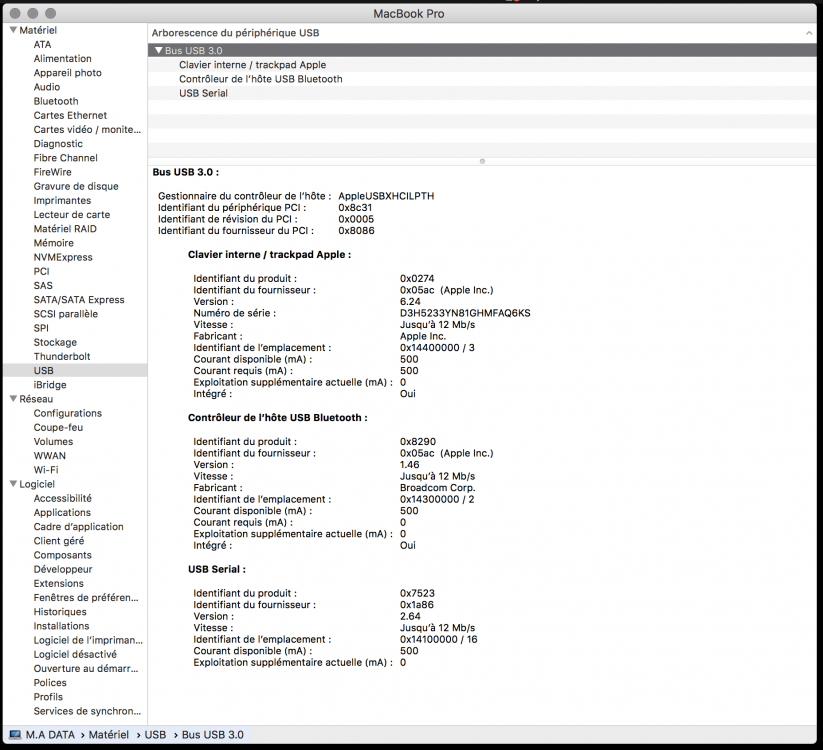Select Gravure de disque in sidebar
This screenshot has width=823, height=750.
tap(76, 186)
